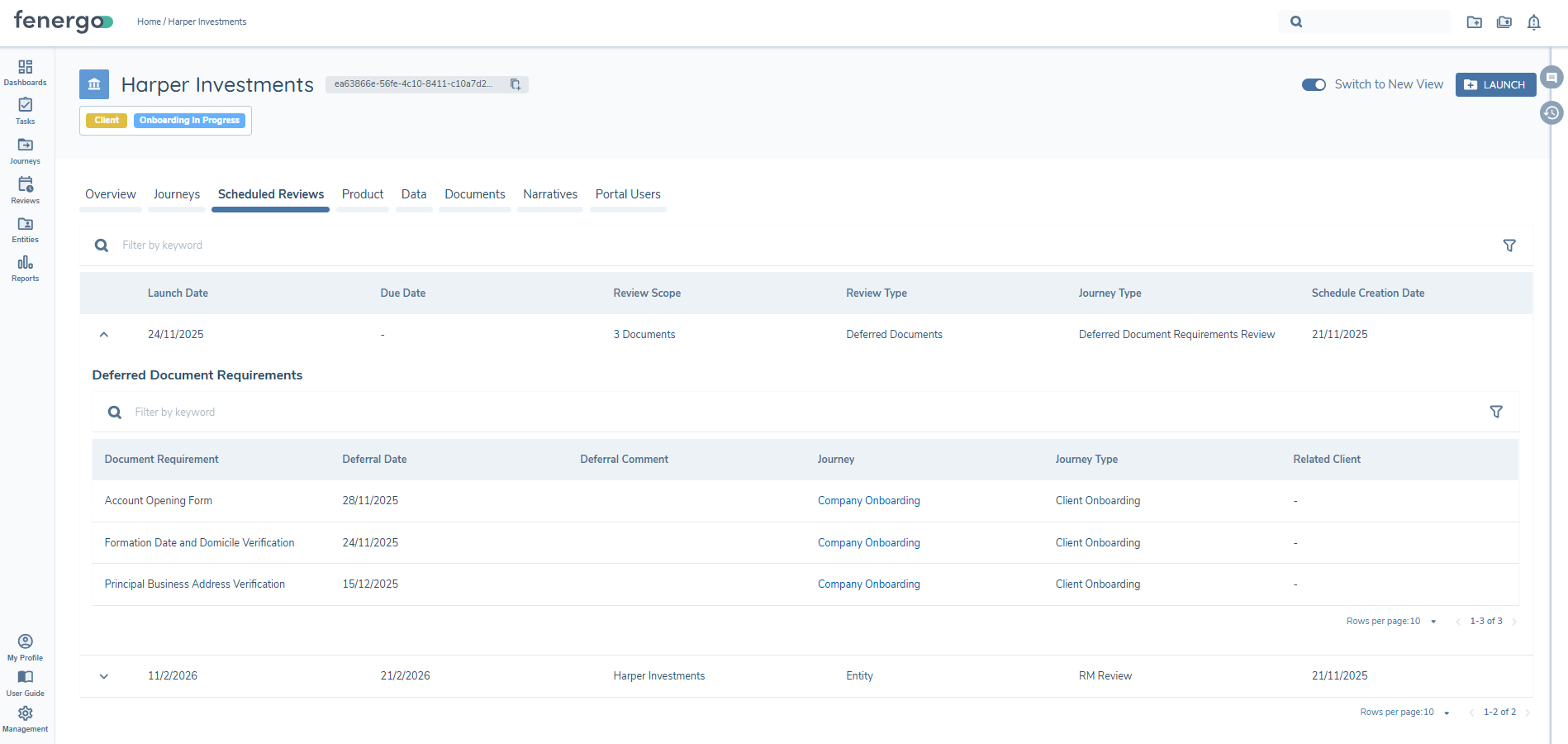Toggle the Switch to New View control

(x=1314, y=84)
